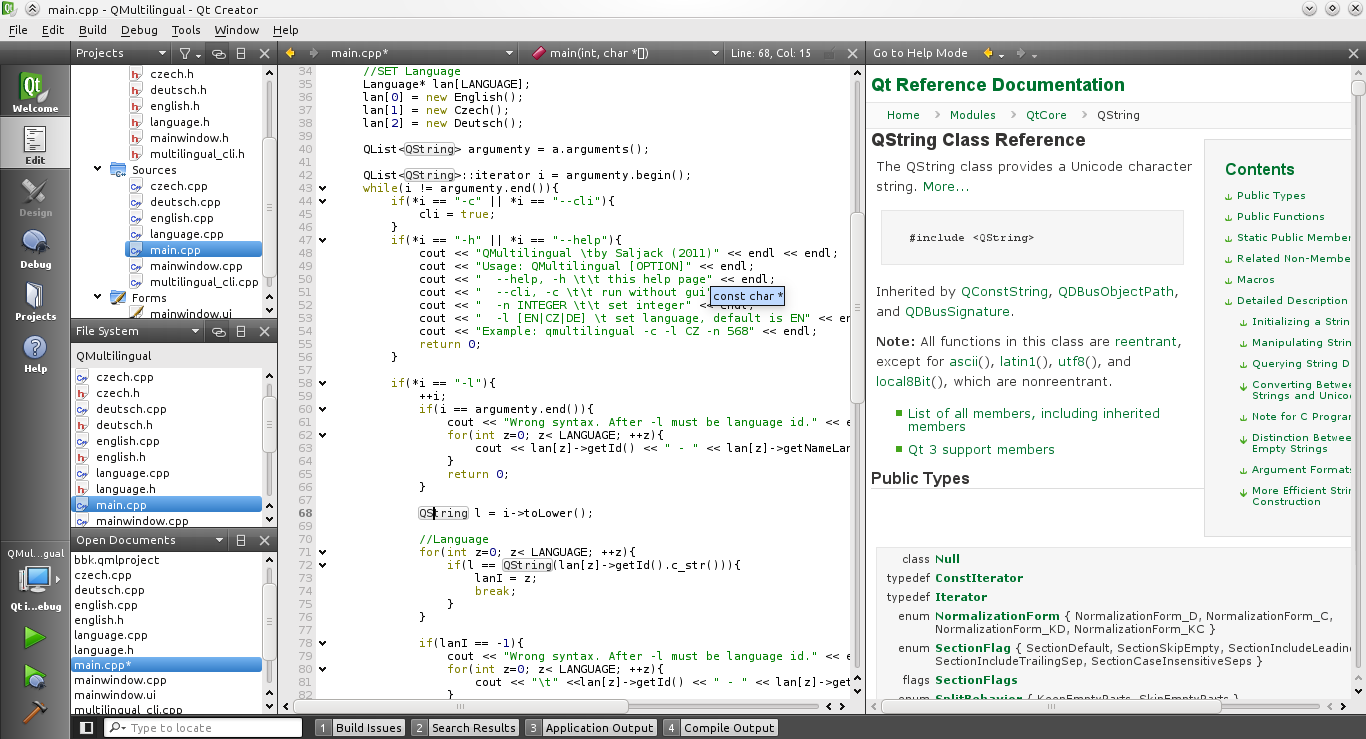
Task: Open filter tree menu in Projects pane
Action: tap(189, 53)
